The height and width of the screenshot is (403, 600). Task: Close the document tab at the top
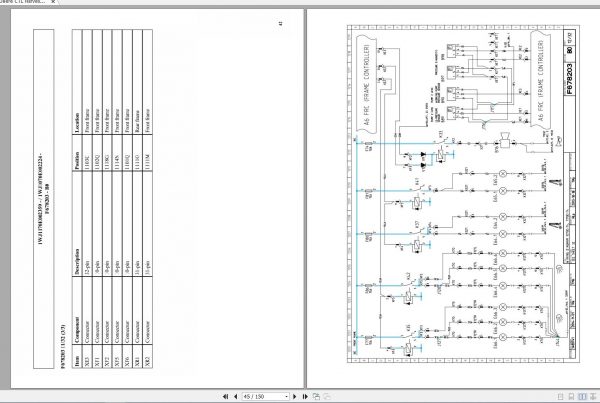point(53,2)
